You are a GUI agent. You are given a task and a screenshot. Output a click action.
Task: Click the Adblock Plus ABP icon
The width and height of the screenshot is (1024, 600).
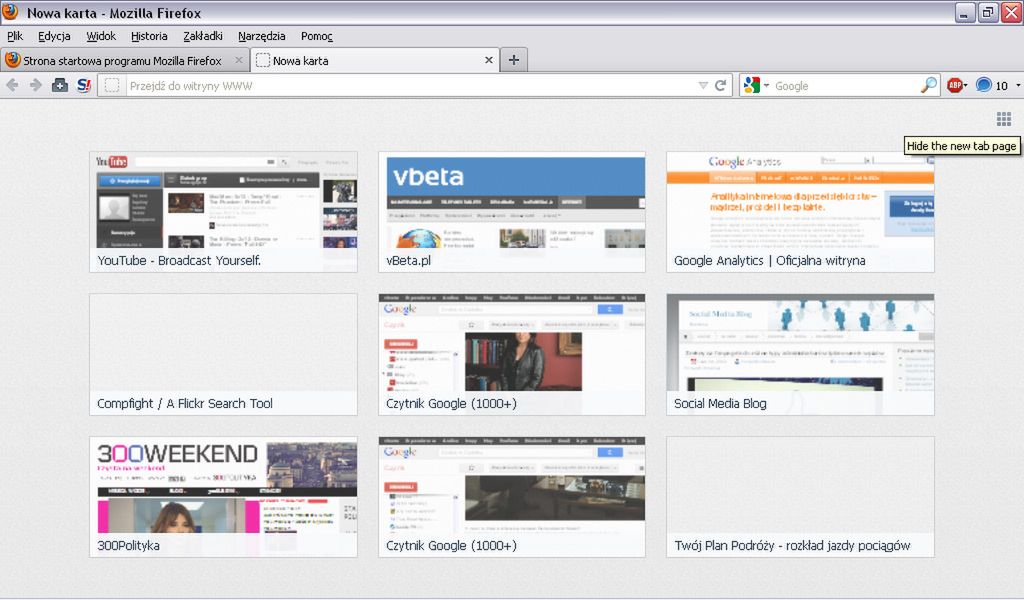pyautogui.click(x=955, y=86)
